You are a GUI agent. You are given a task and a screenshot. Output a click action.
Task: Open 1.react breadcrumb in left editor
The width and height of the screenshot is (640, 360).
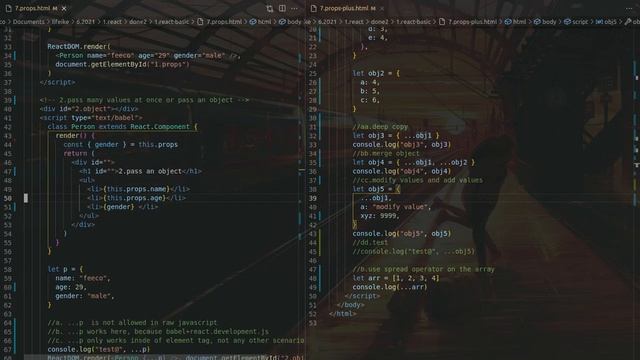click(112, 22)
